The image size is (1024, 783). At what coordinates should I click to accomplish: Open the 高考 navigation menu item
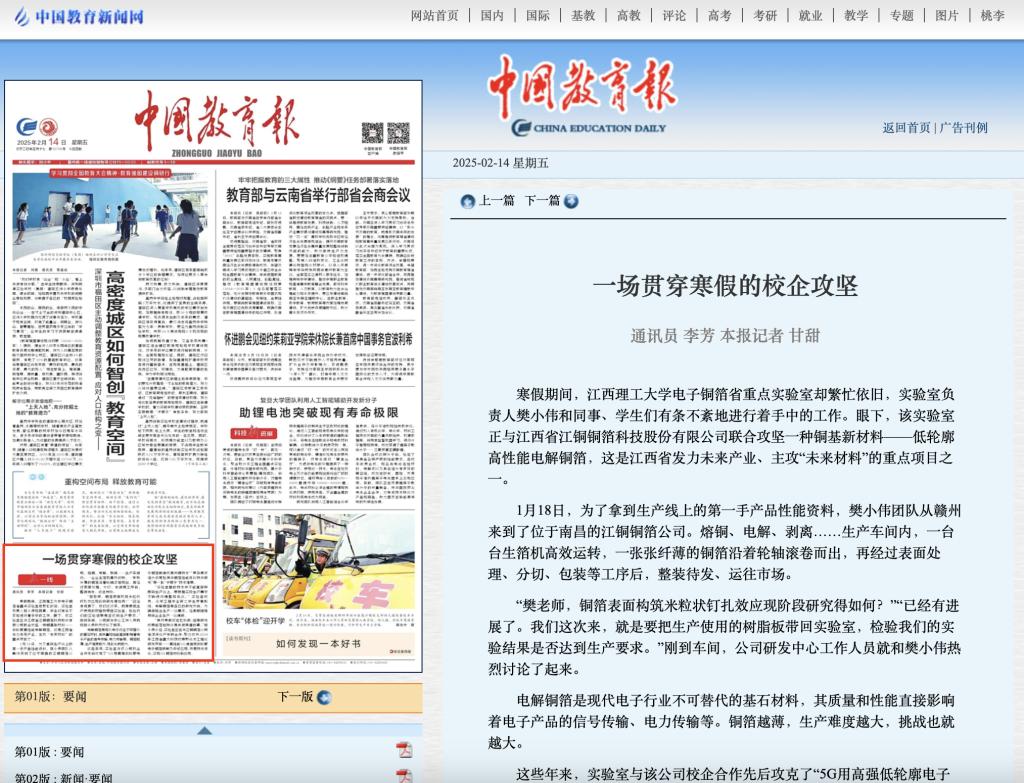(719, 16)
